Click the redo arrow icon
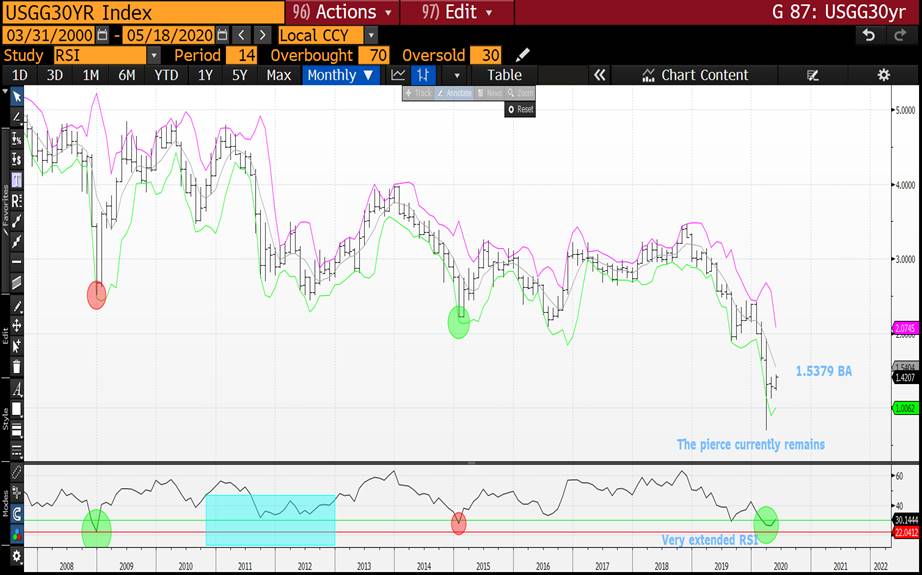This screenshot has width=922, height=575. point(899,35)
